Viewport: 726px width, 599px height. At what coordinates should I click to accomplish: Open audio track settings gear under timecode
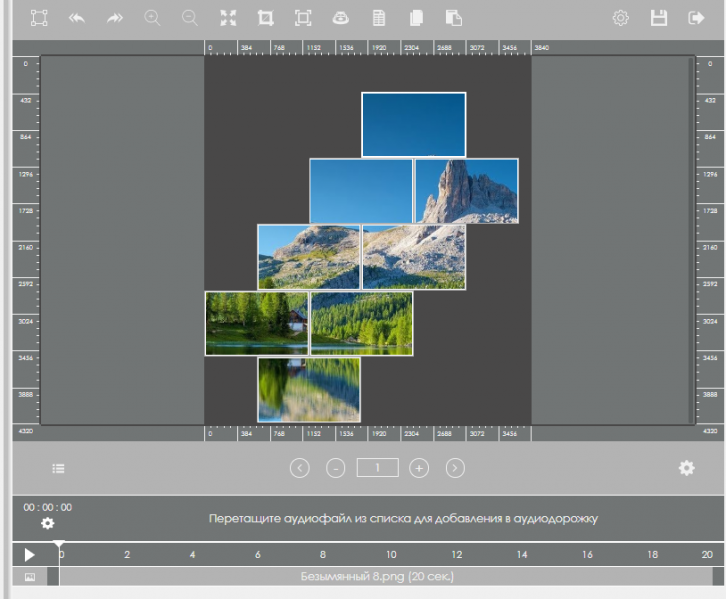point(47,523)
